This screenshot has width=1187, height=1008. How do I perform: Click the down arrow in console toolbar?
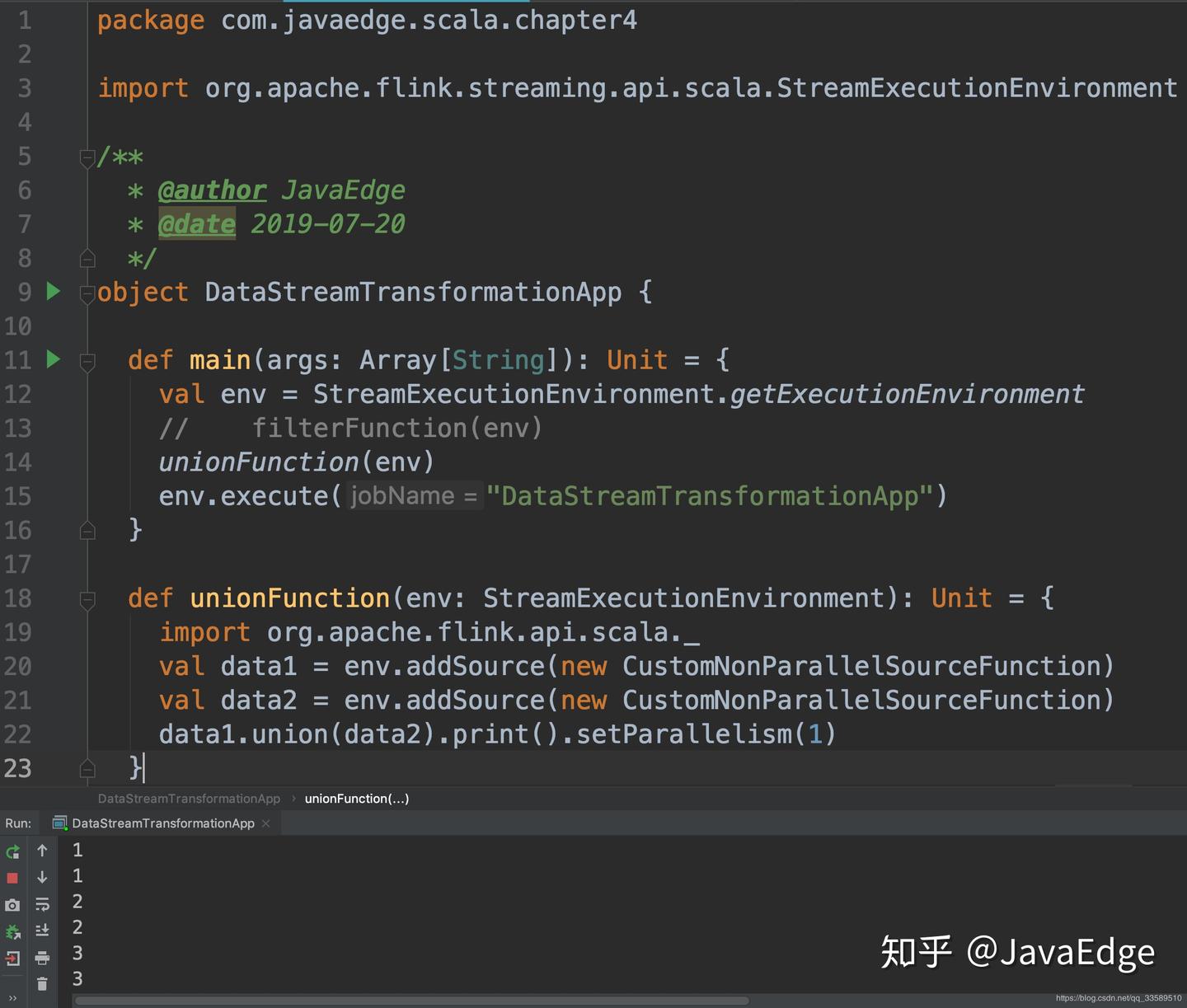(42, 878)
